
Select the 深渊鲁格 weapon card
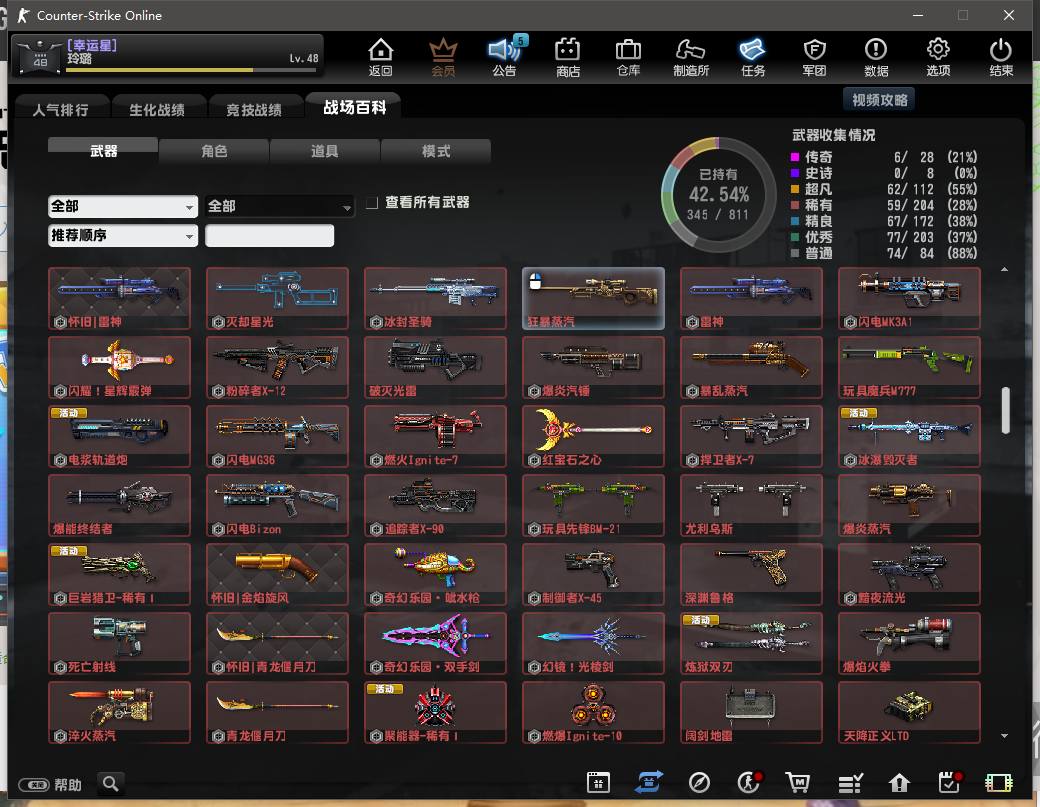751,574
